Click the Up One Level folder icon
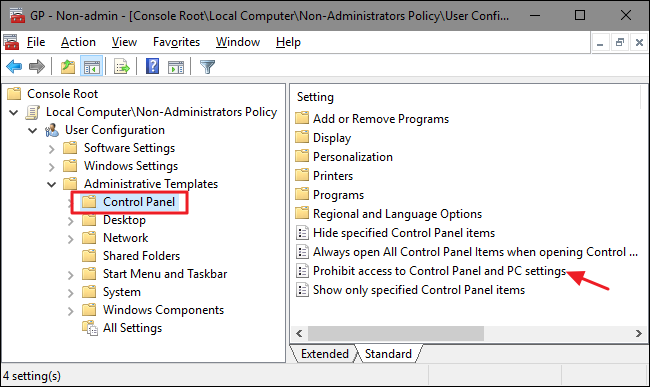This screenshot has height=387, width=650. [68, 66]
